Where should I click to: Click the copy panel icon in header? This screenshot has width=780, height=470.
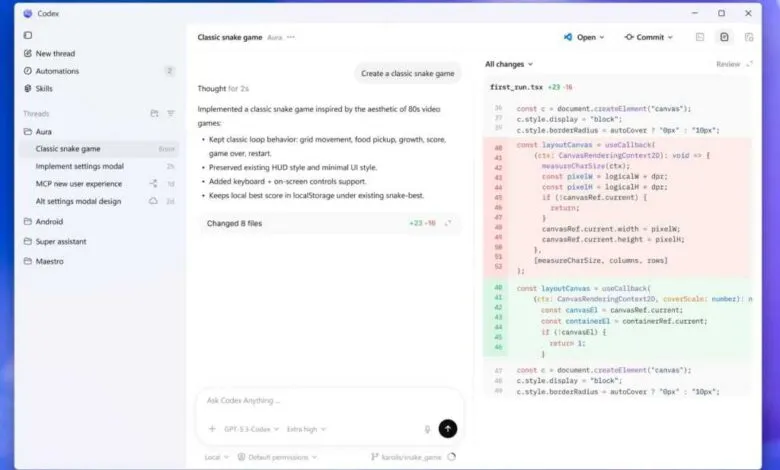tap(749, 37)
